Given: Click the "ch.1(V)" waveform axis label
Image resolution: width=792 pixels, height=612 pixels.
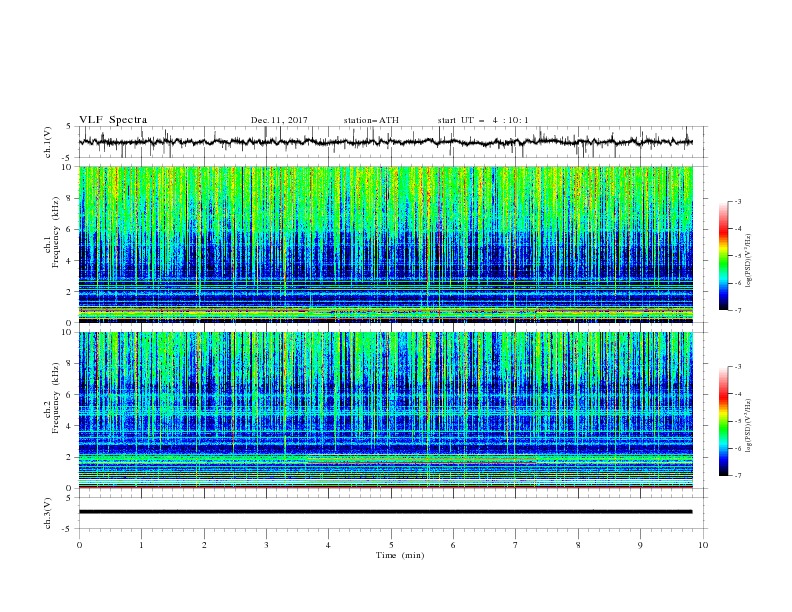Looking at the screenshot, I should [48, 142].
